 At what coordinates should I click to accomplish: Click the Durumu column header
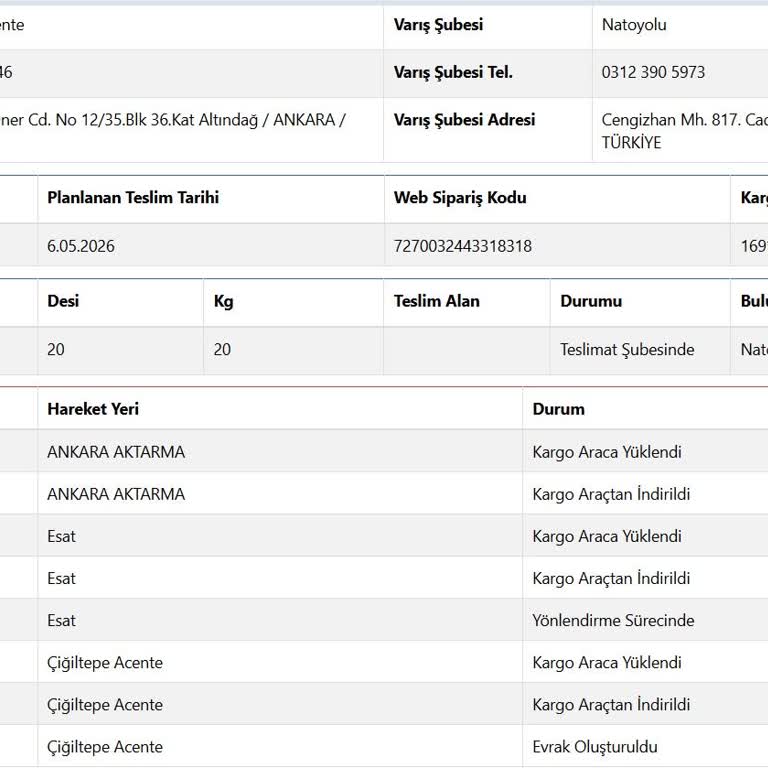(x=591, y=301)
